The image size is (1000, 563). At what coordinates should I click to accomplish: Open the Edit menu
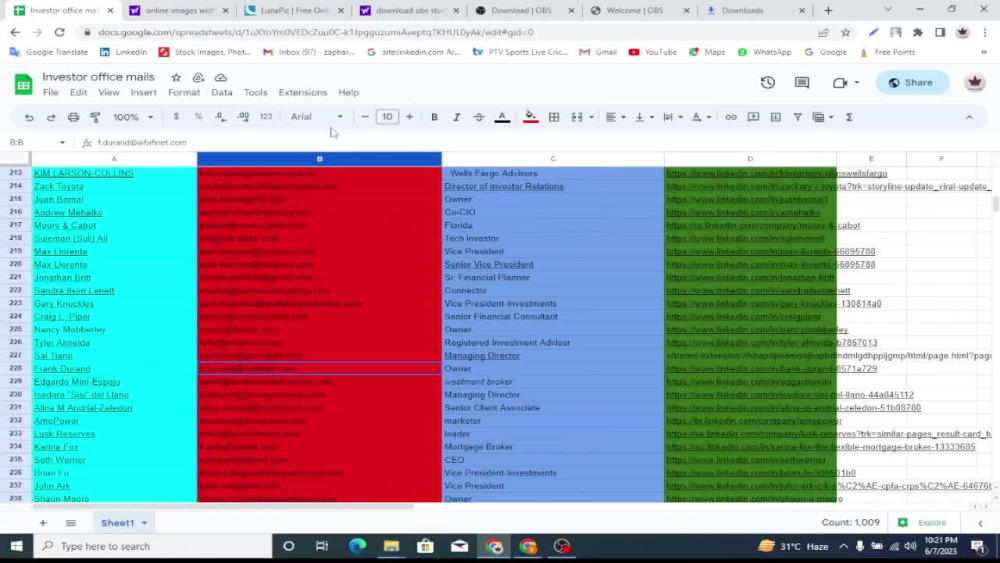pos(78,92)
